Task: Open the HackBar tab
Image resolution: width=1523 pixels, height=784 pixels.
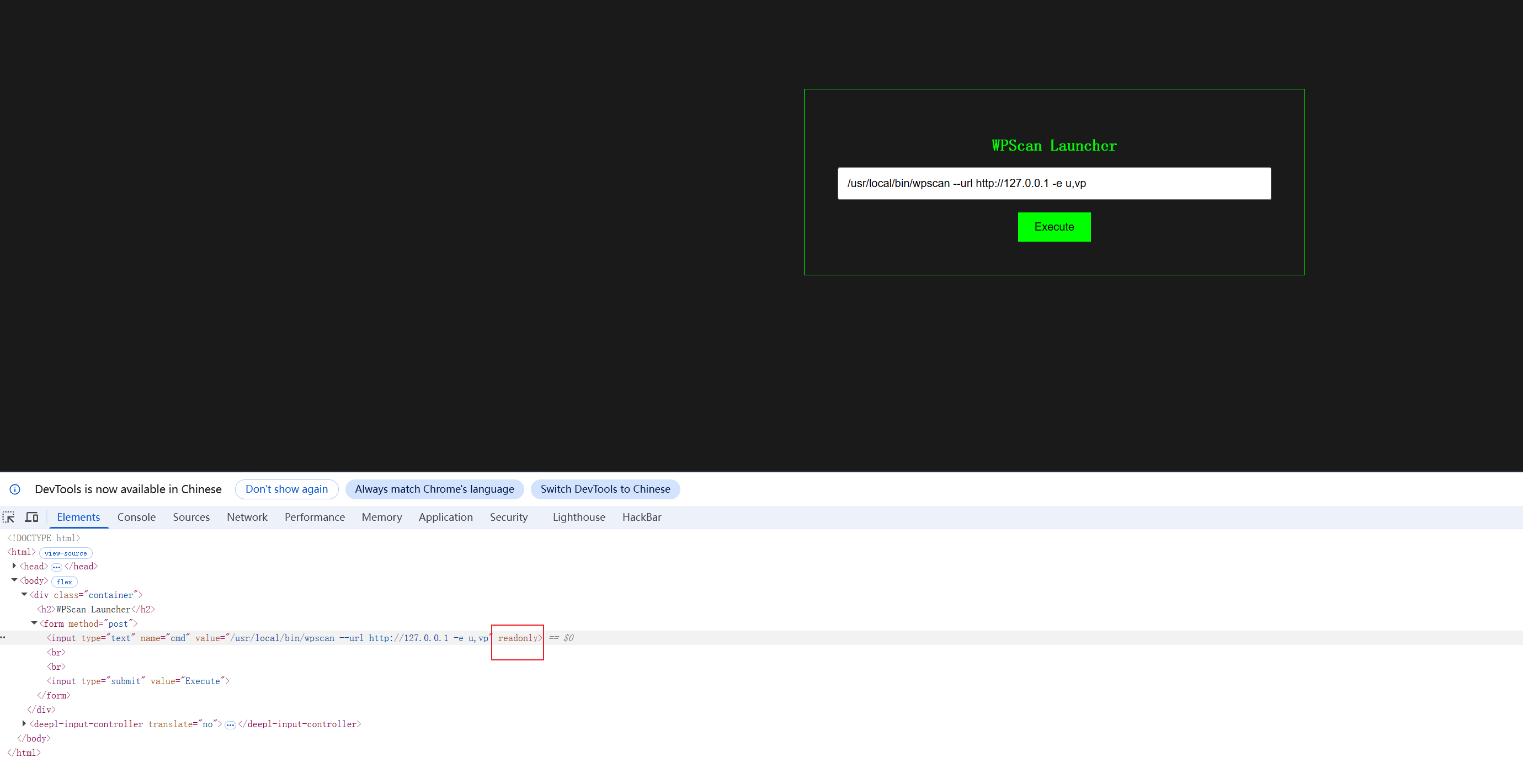Action: click(641, 518)
